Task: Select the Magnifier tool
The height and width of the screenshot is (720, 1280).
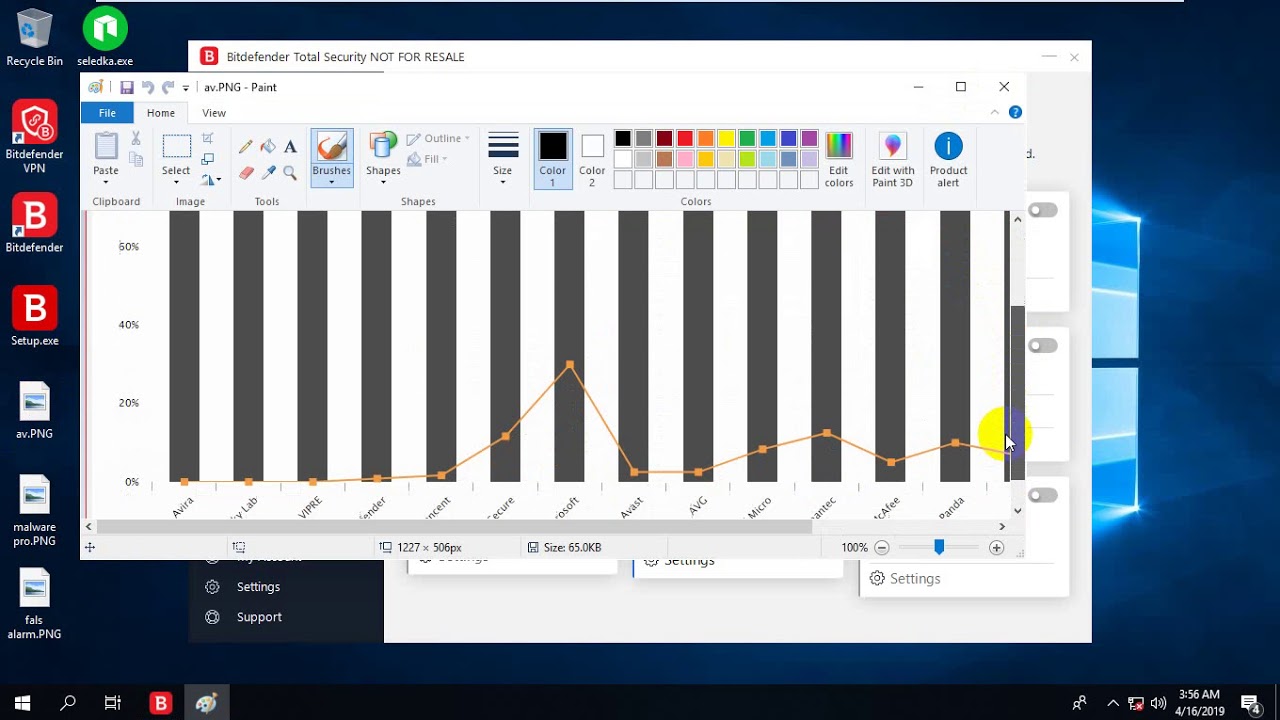Action: click(290, 173)
